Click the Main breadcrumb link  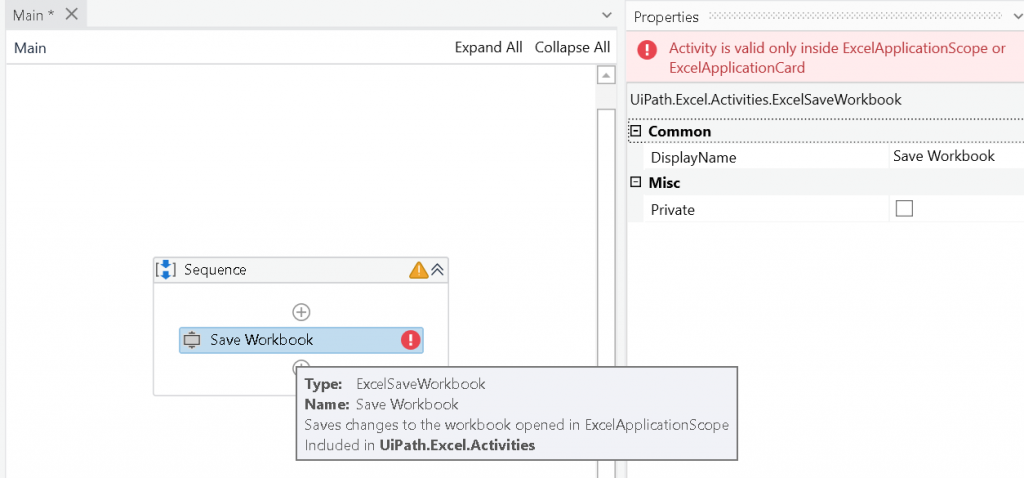coord(30,48)
